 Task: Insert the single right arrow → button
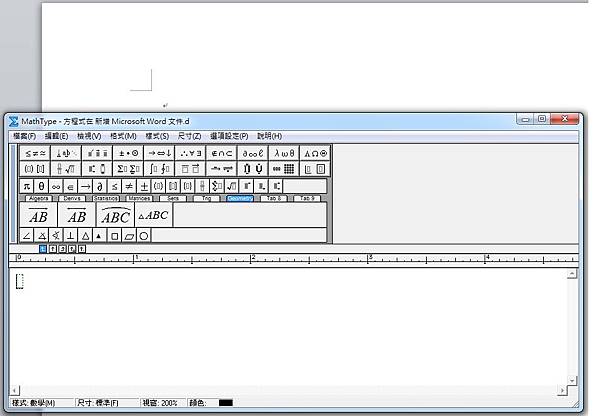[85, 186]
